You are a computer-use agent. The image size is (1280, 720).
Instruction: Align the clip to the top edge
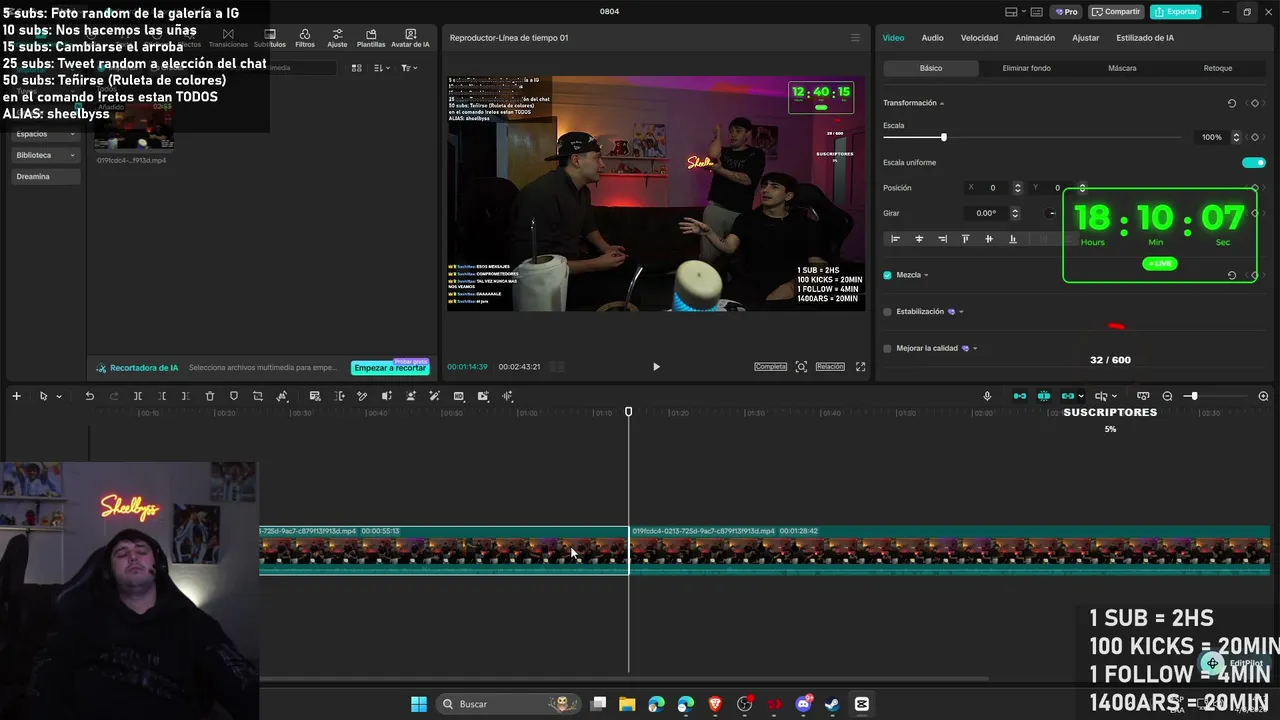[965, 239]
